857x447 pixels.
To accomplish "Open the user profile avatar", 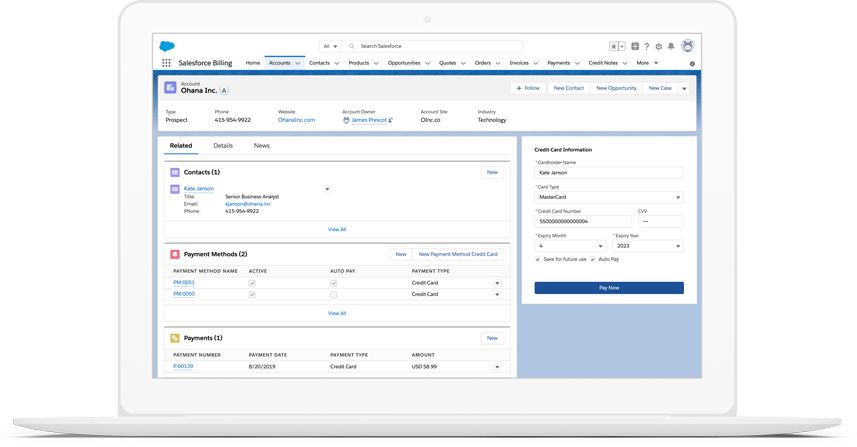I will pyautogui.click(x=688, y=46).
